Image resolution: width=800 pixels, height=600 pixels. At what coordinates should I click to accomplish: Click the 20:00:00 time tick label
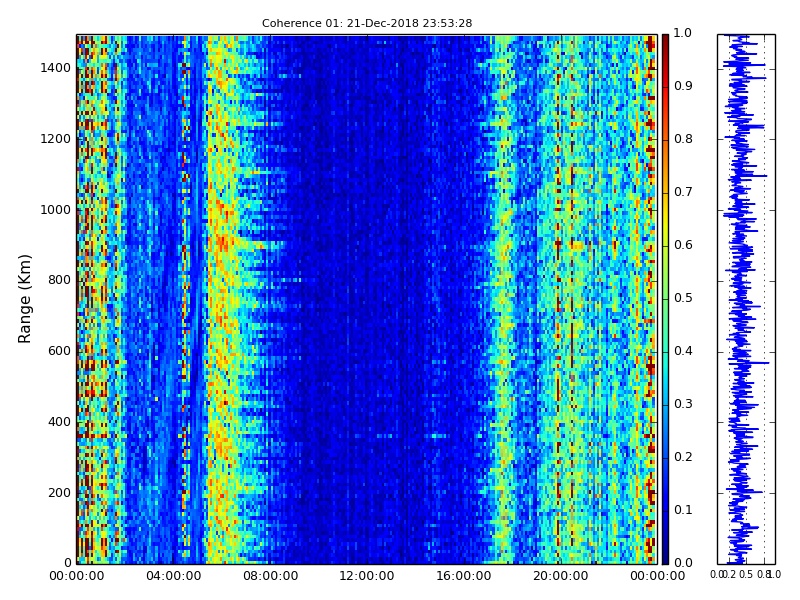[x=561, y=577]
